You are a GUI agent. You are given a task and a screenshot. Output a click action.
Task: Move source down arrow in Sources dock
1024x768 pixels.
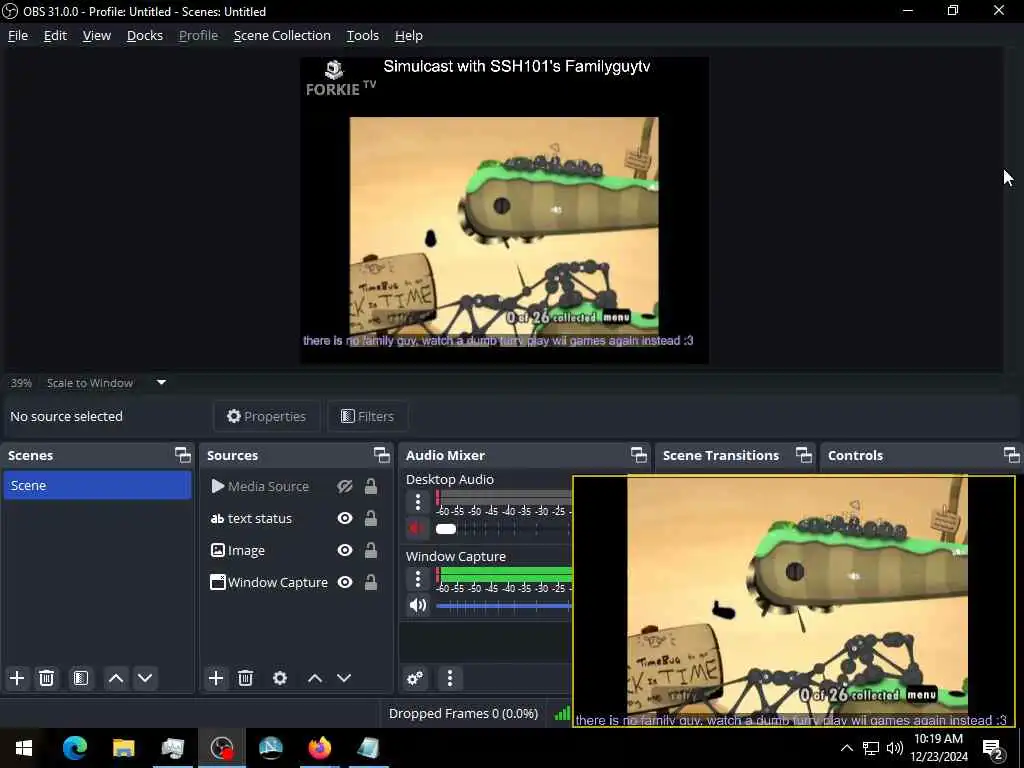point(344,678)
